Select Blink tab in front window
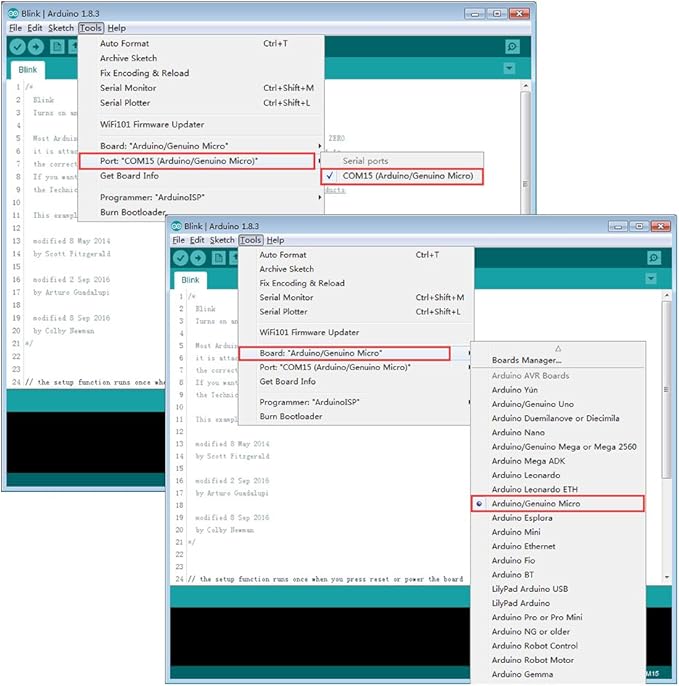The height and width of the screenshot is (686, 679). pos(190,280)
